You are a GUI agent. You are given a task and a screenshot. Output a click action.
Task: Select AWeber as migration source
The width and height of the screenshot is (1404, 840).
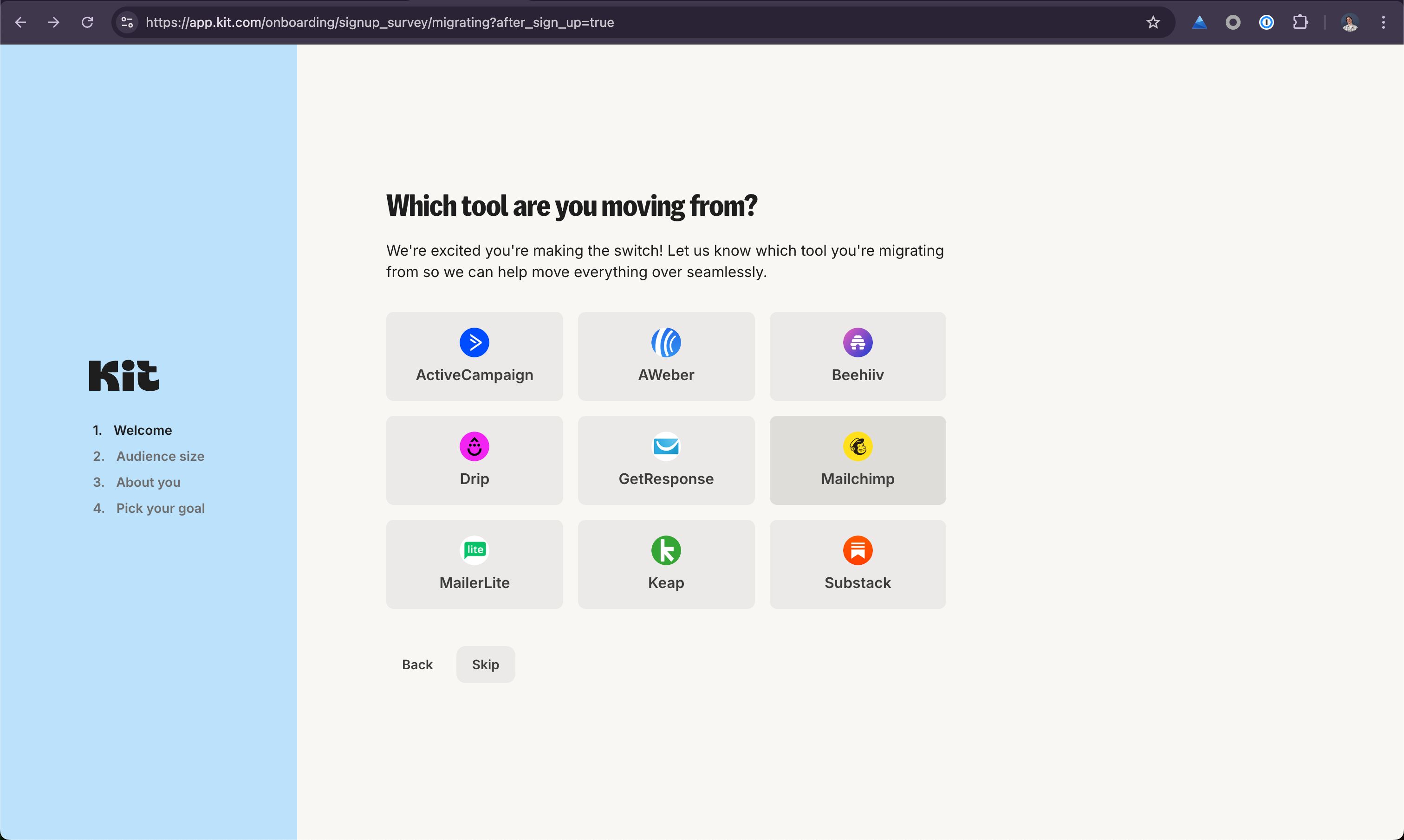[x=666, y=356]
